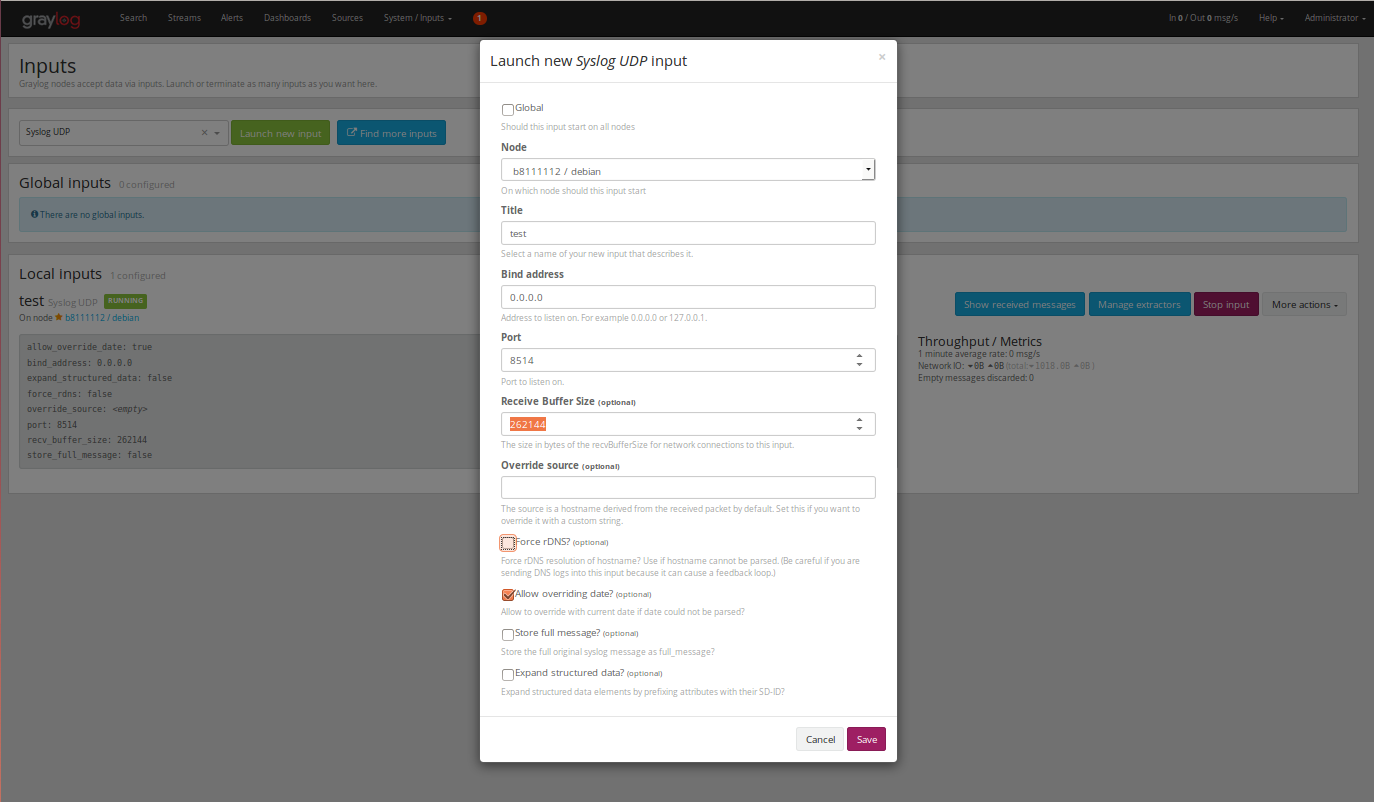Screen dimensions: 1374x802
Task: Stop the running test input
Action: coord(1226,304)
